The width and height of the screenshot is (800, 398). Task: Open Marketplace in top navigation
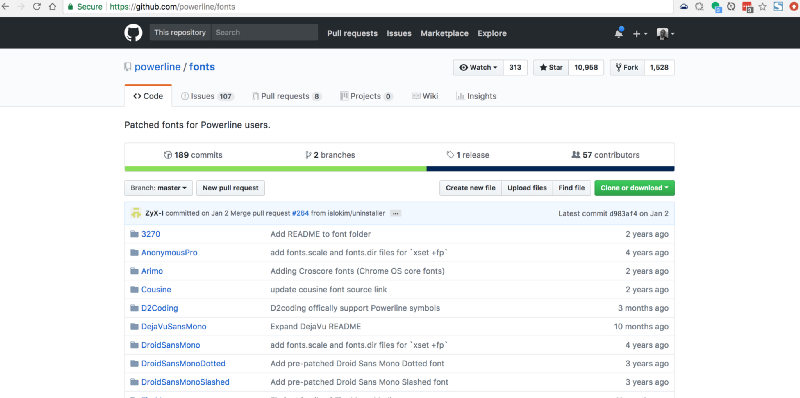pos(444,33)
